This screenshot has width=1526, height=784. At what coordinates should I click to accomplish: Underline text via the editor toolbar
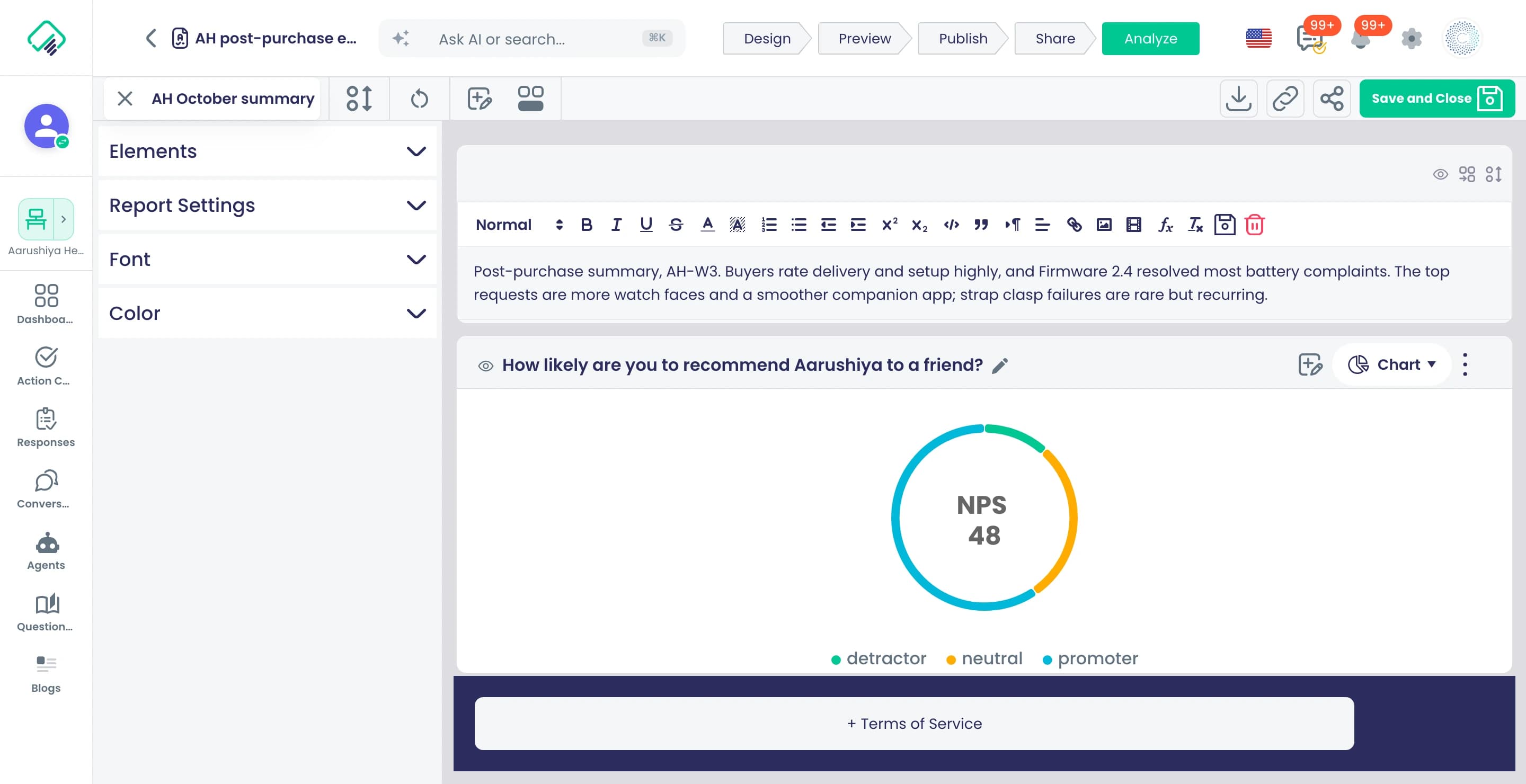tap(646, 225)
